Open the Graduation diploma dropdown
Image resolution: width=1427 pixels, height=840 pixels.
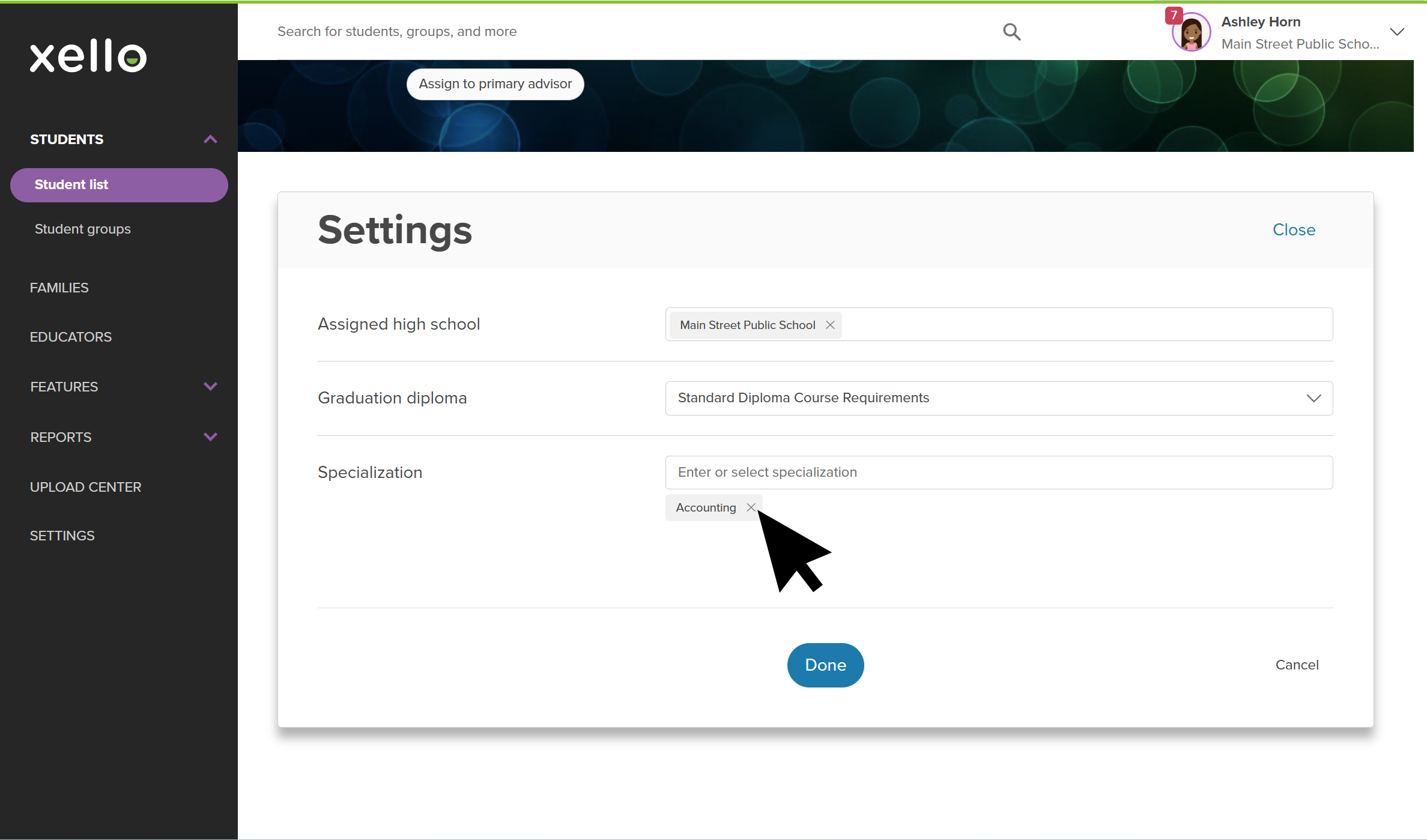(999, 398)
